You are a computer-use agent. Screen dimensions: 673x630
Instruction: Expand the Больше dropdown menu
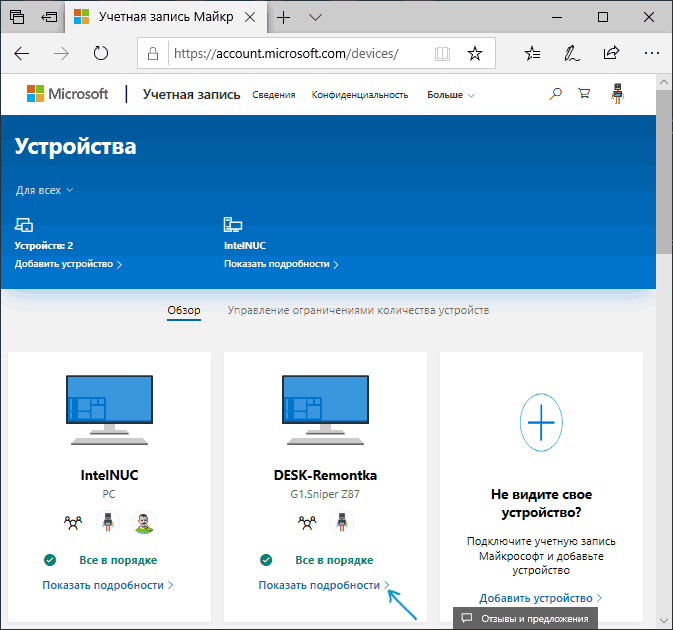450,95
